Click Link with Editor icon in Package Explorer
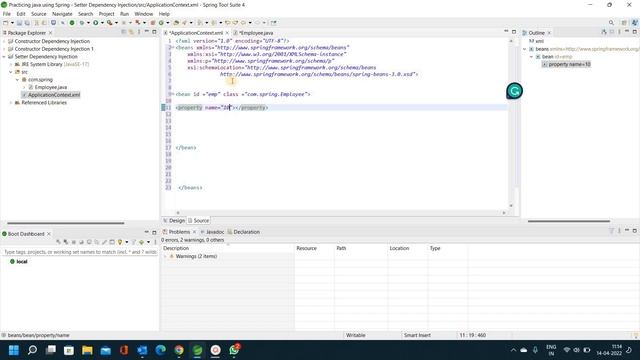 coord(131,32)
